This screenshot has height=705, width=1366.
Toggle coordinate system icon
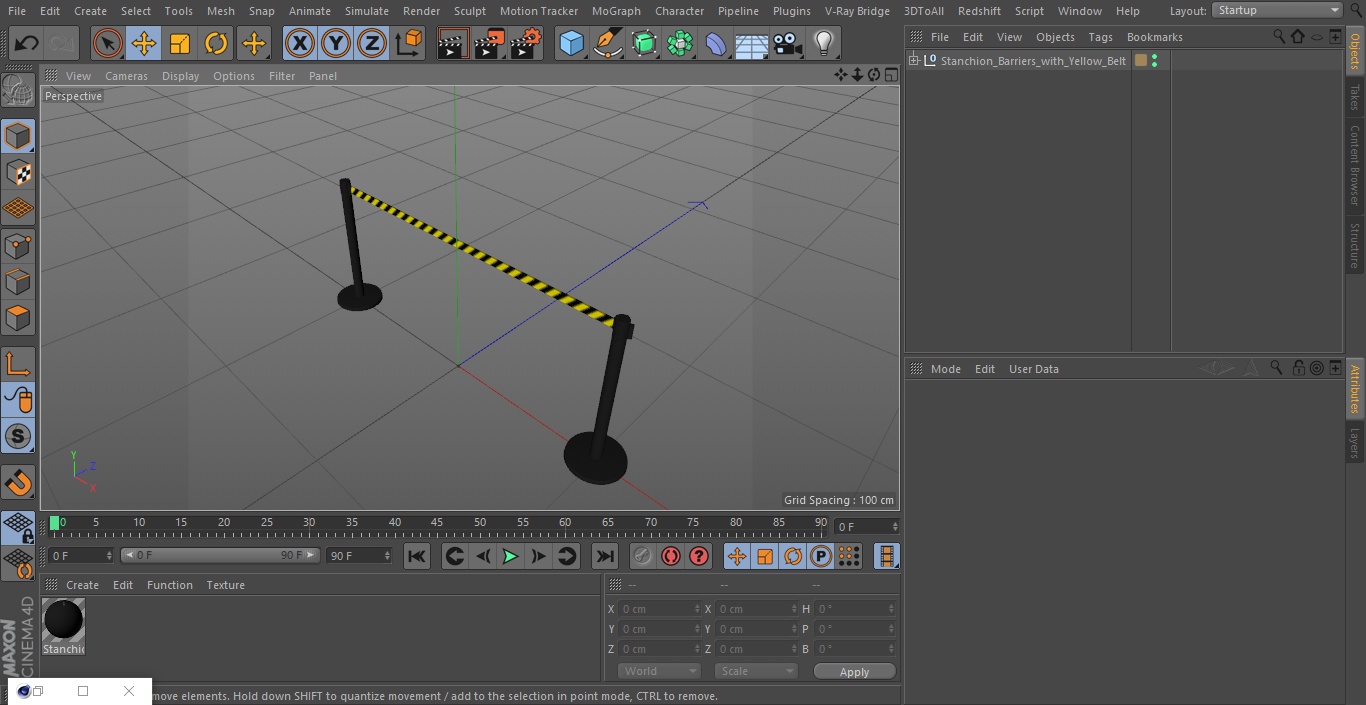point(409,44)
